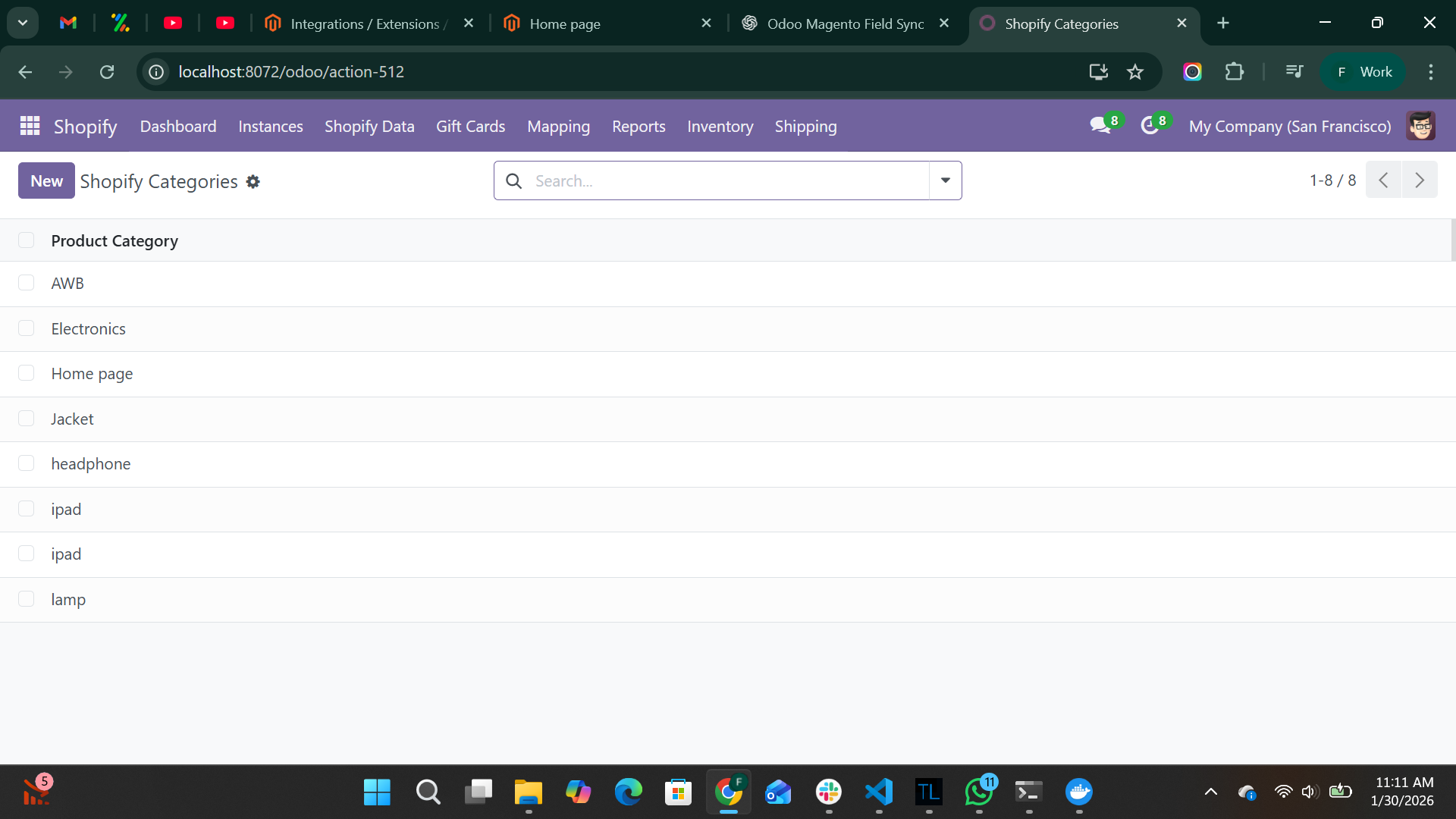This screenshot has width=1456, height=819.
Task: Go to the next records page
Action: pyautogui.click(x=1420, y=180)
